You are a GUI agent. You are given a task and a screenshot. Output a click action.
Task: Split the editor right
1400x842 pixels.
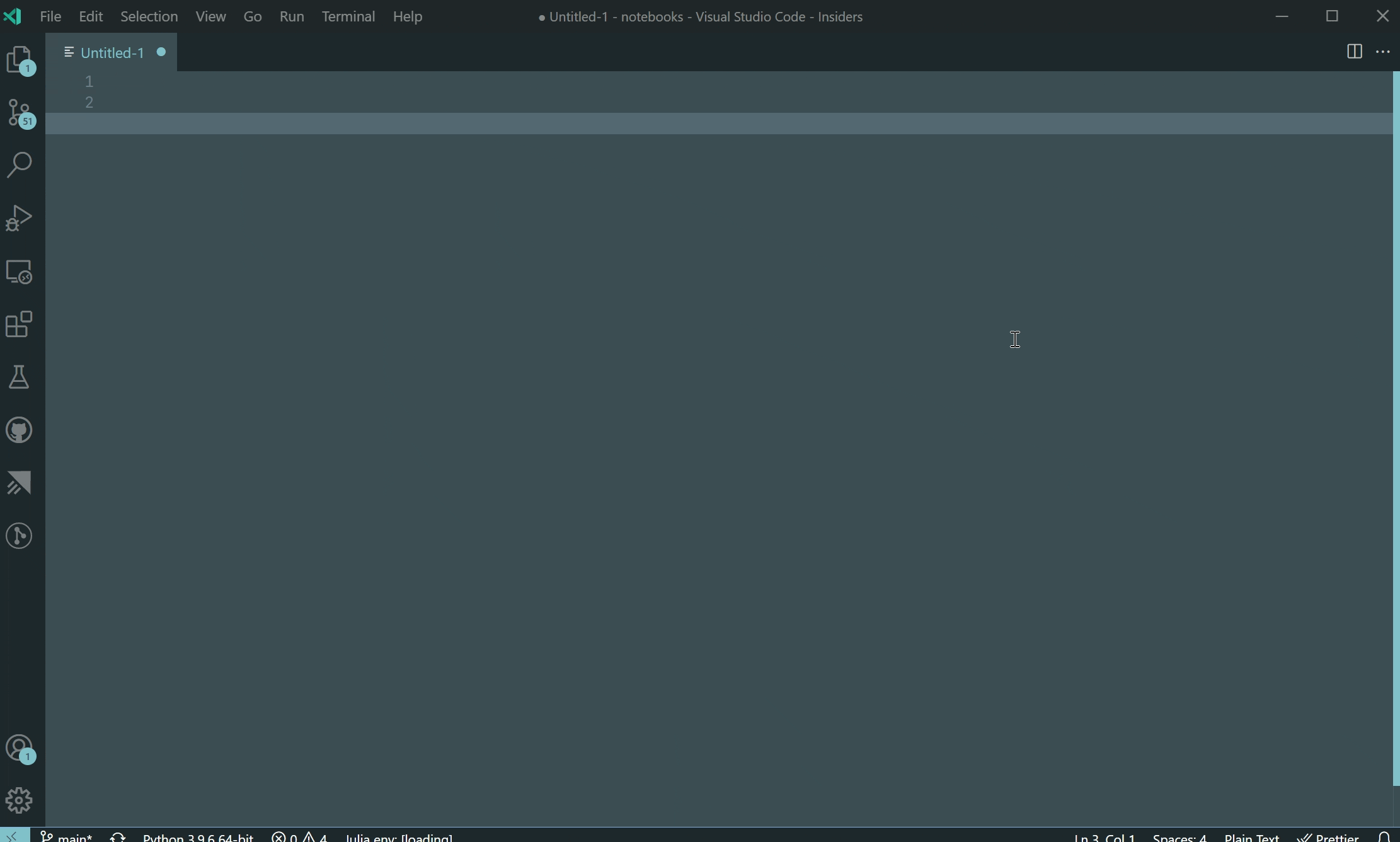coord(1355,51)
